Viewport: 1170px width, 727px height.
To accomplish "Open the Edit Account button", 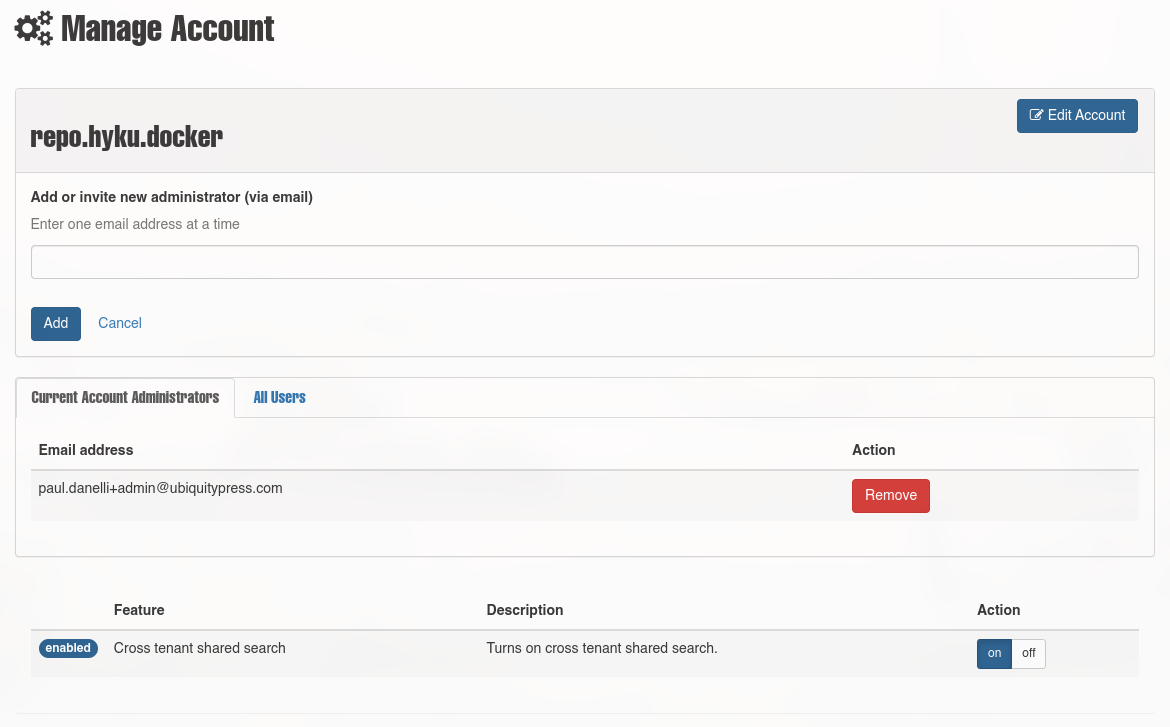I will 1077,116.
